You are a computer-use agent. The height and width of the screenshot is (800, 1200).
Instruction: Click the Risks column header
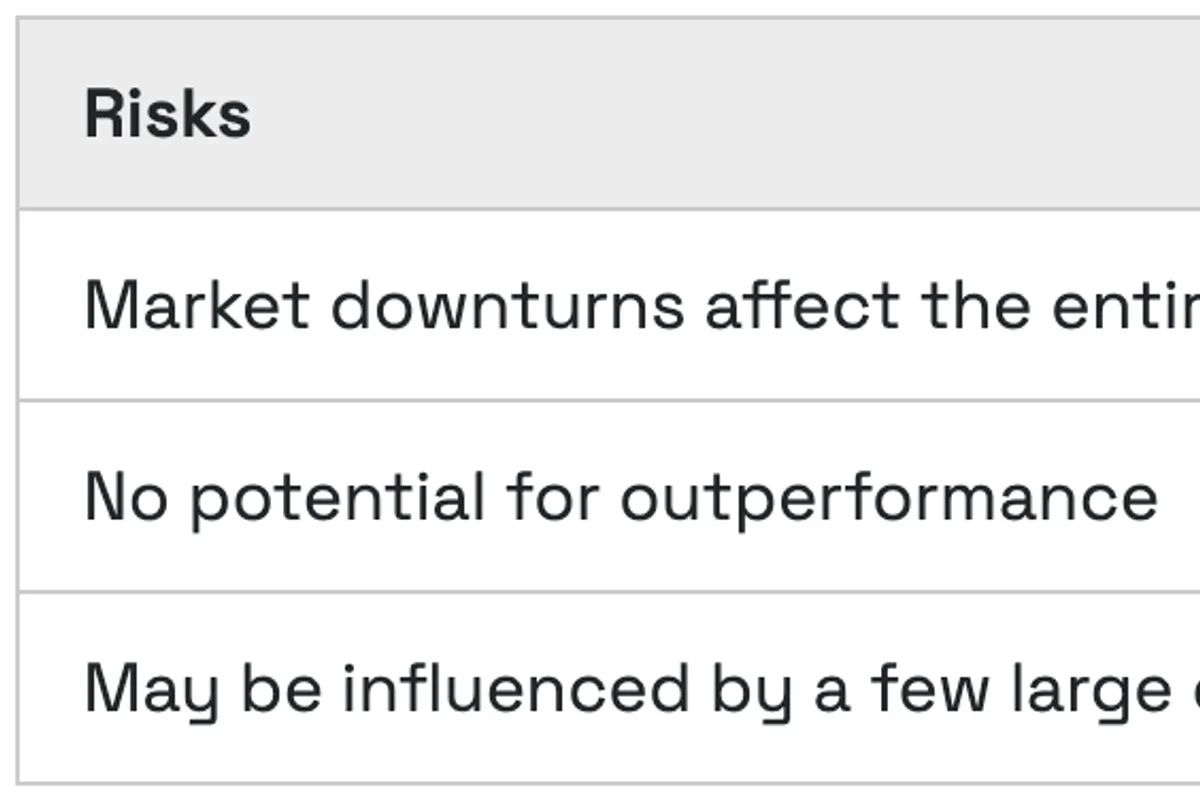pyautogui.click(x=168, y=114)
